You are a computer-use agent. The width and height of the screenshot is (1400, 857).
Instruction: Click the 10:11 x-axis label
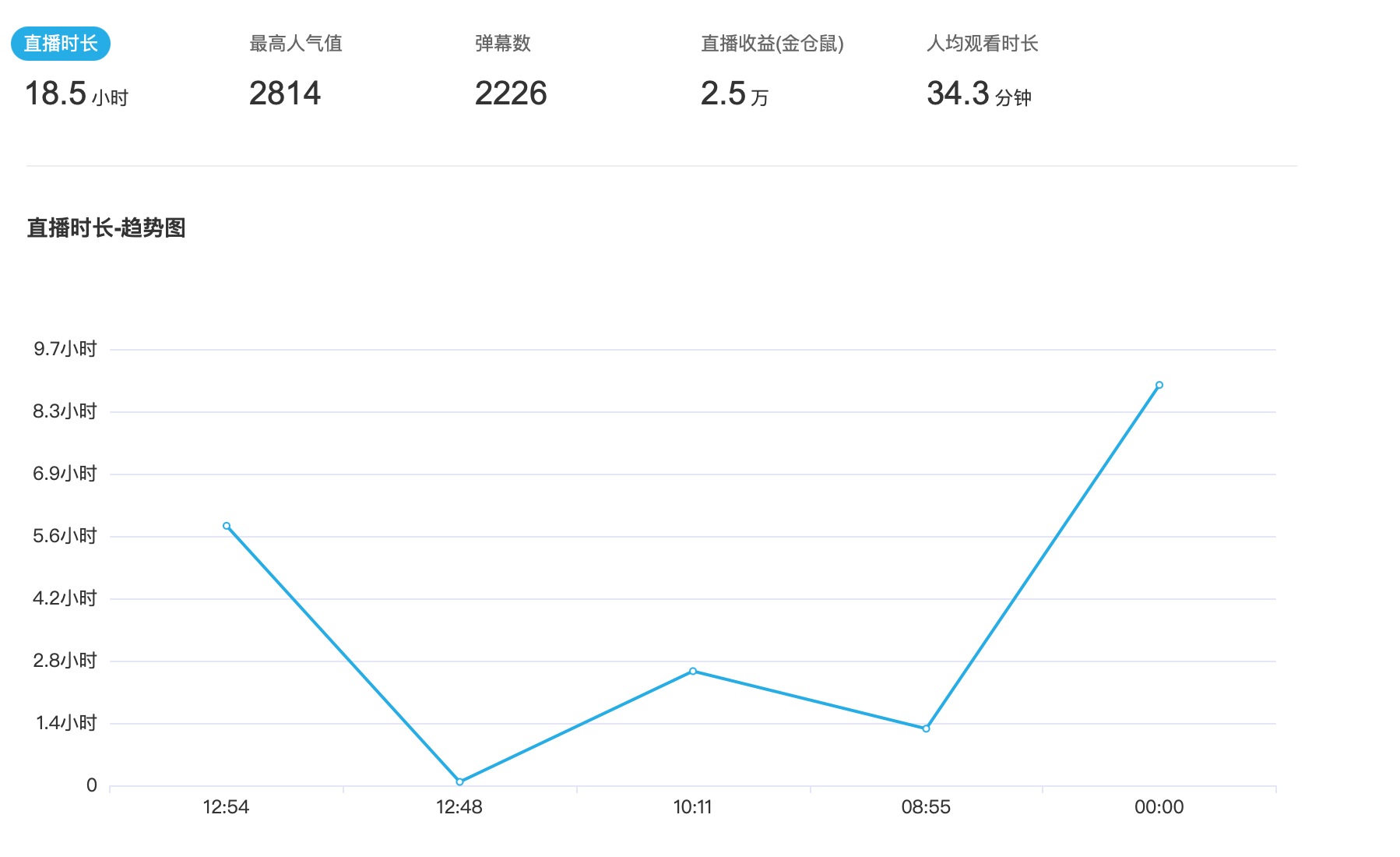(x=692, y=807)
